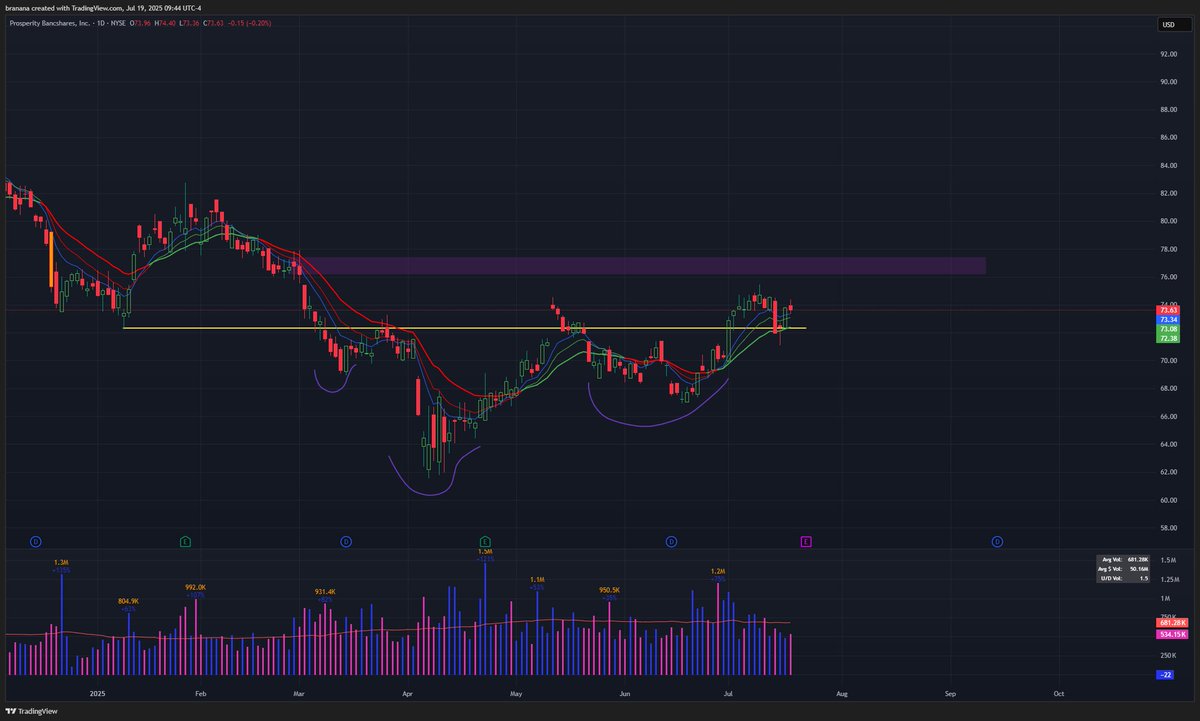
Task: Click the 80.00 price axis label
Action: click(x=1168, y=221)
